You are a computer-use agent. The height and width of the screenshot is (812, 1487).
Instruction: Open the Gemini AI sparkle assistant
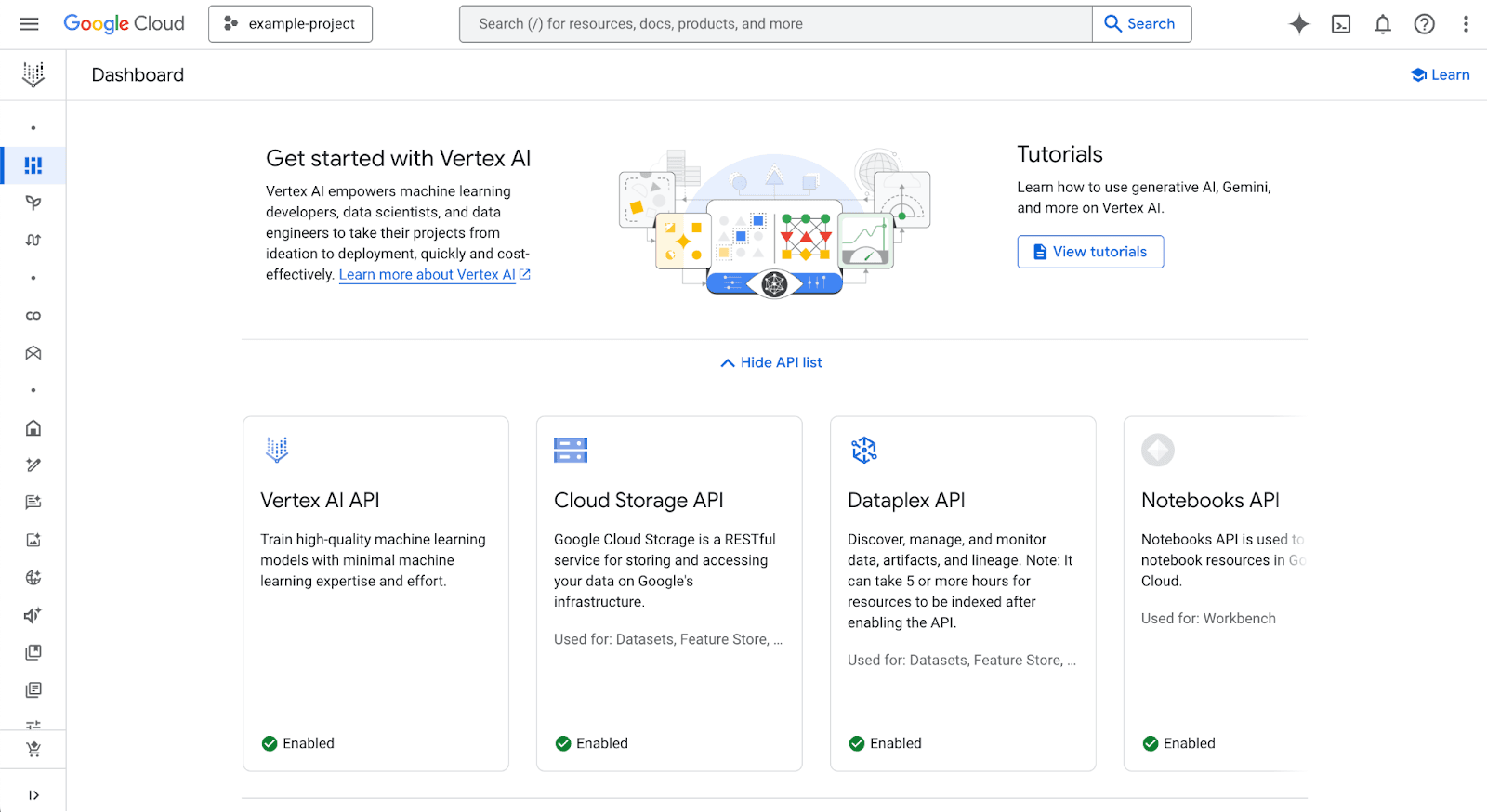(1299, 24)
